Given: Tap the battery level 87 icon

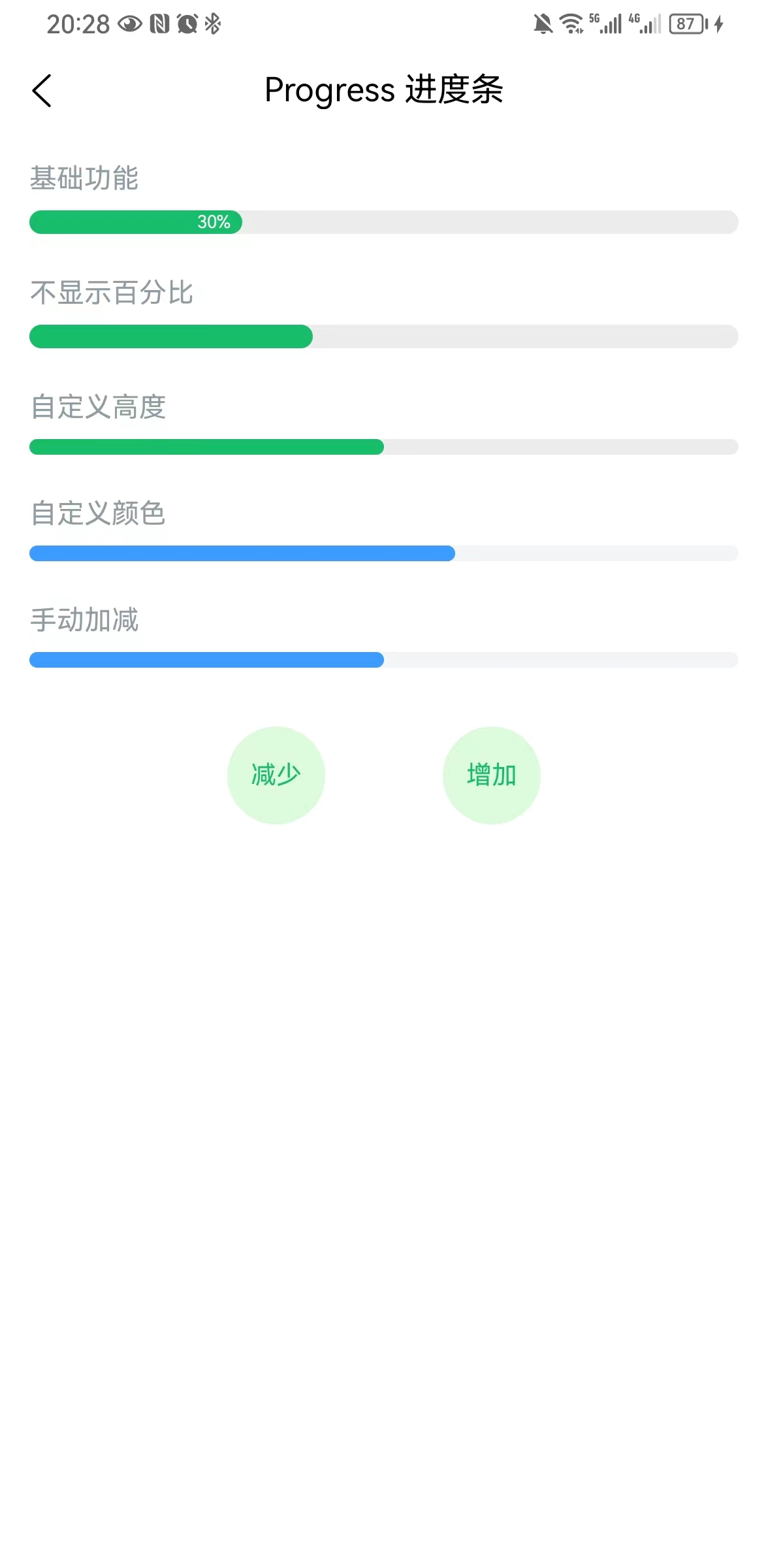Looking at the screenshot, I should pyautogui.click(x=688, y=25).
